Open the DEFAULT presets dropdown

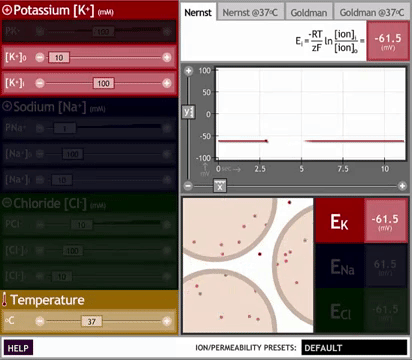[354, 348]
